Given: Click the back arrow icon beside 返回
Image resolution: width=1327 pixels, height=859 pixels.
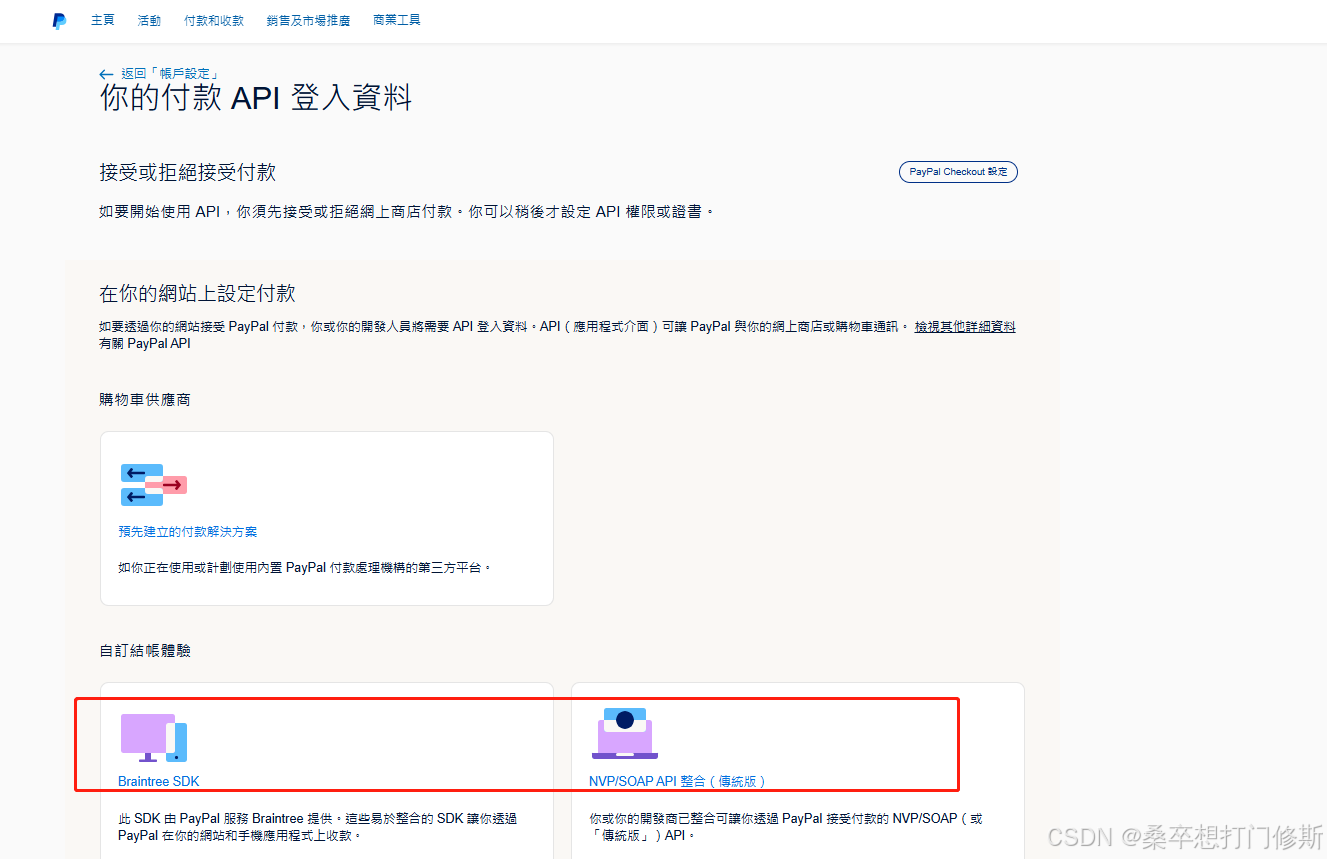Looking at the screenshot, I should (x=106, y=74).
